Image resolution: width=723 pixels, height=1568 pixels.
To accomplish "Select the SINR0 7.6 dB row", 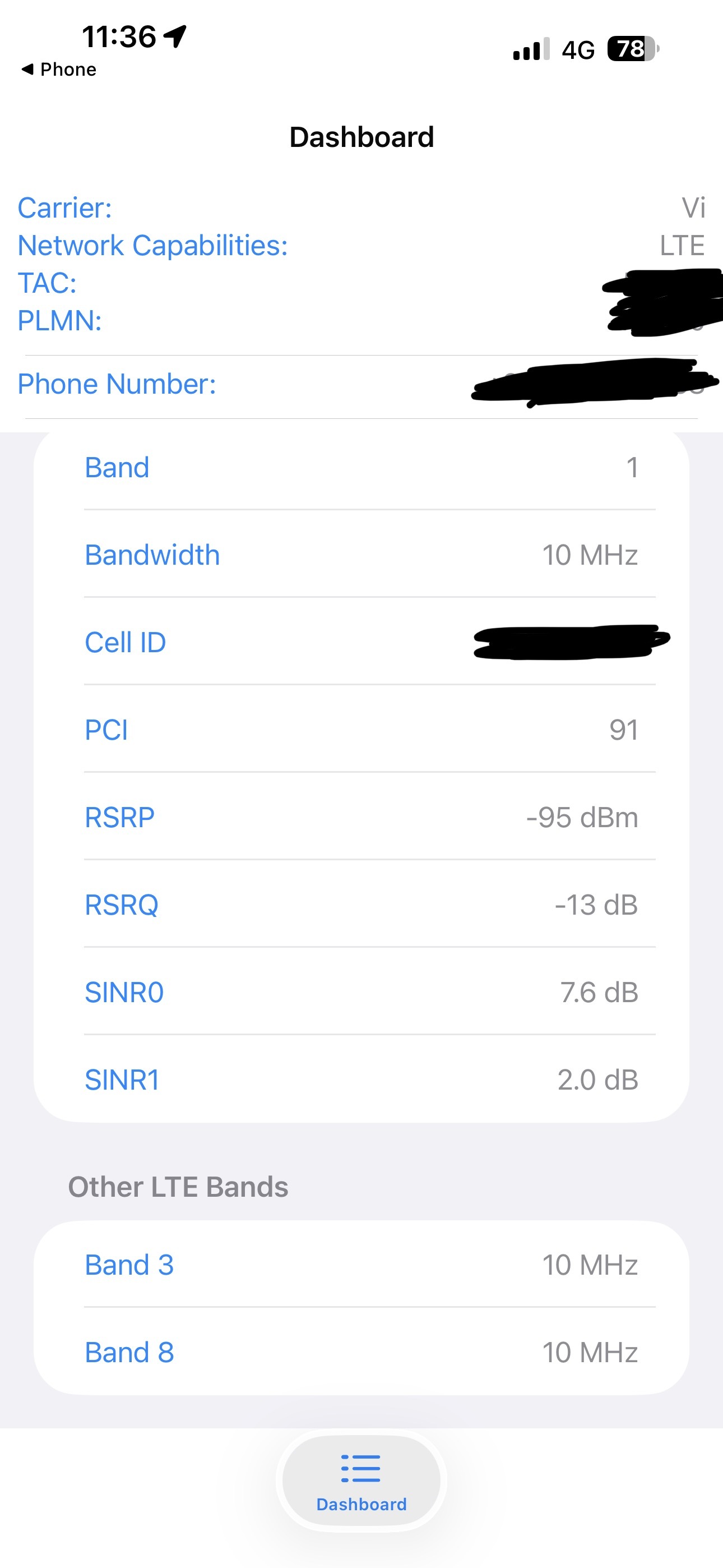I will pyautogui.click(x=361, y=992).
